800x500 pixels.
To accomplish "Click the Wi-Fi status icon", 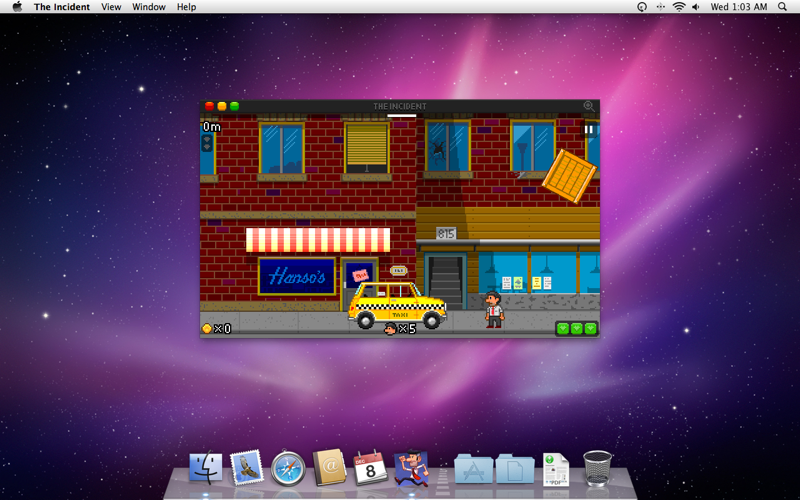I will (x=679, y=7).
